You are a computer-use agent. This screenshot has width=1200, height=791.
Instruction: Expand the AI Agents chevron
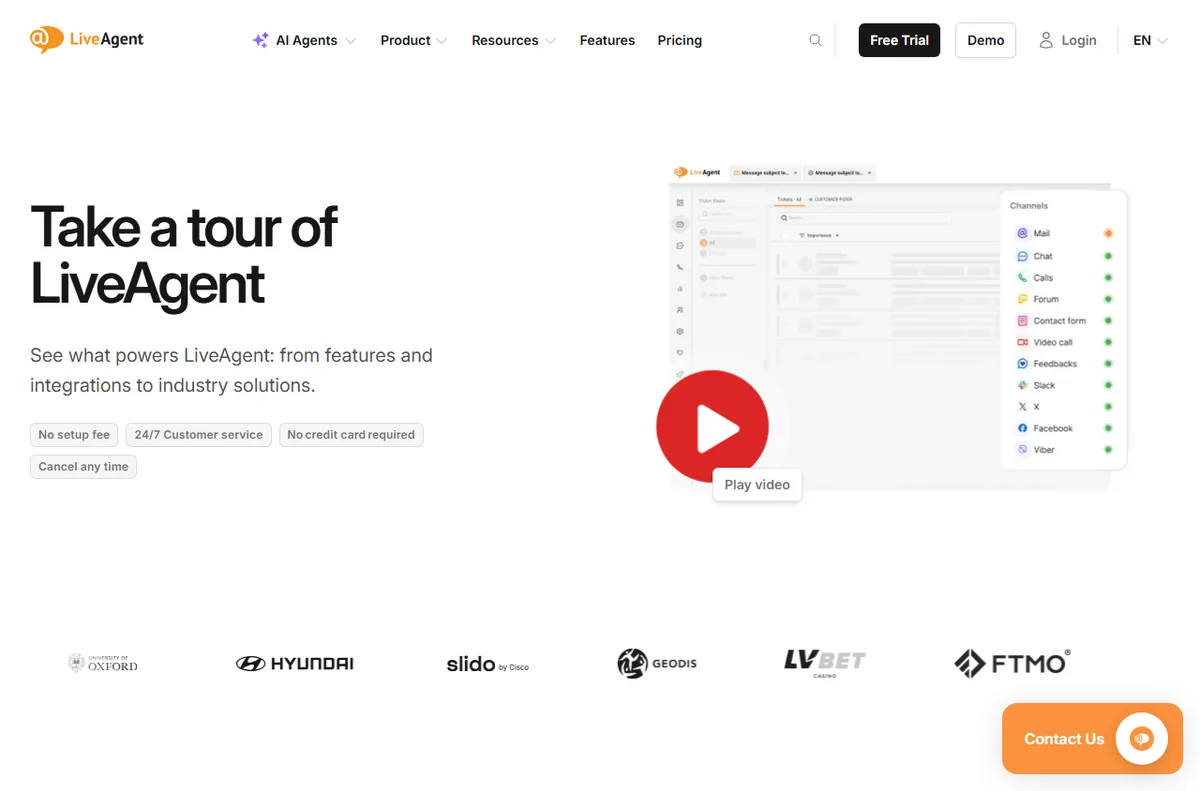pos(350,41)
